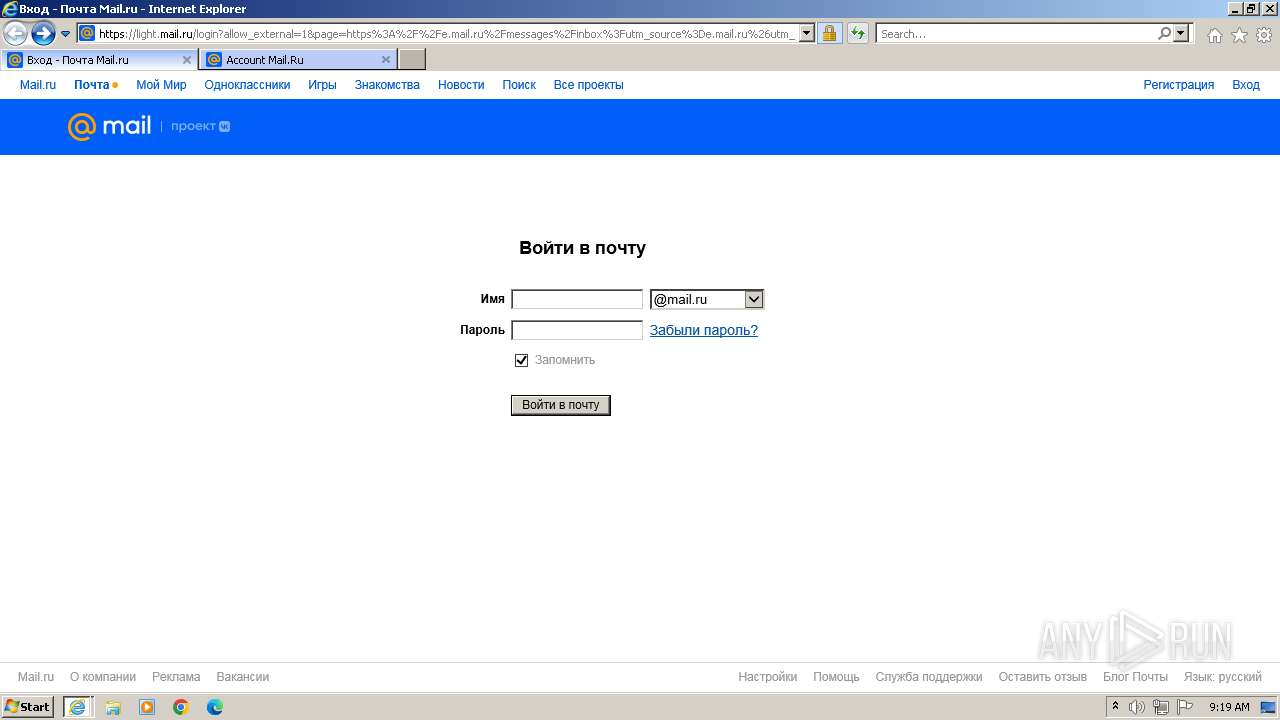Image resolution: width=1280 pixels, height=720 pixels.
Task: Open the Почта navigation item
Action: click(92, 85)
